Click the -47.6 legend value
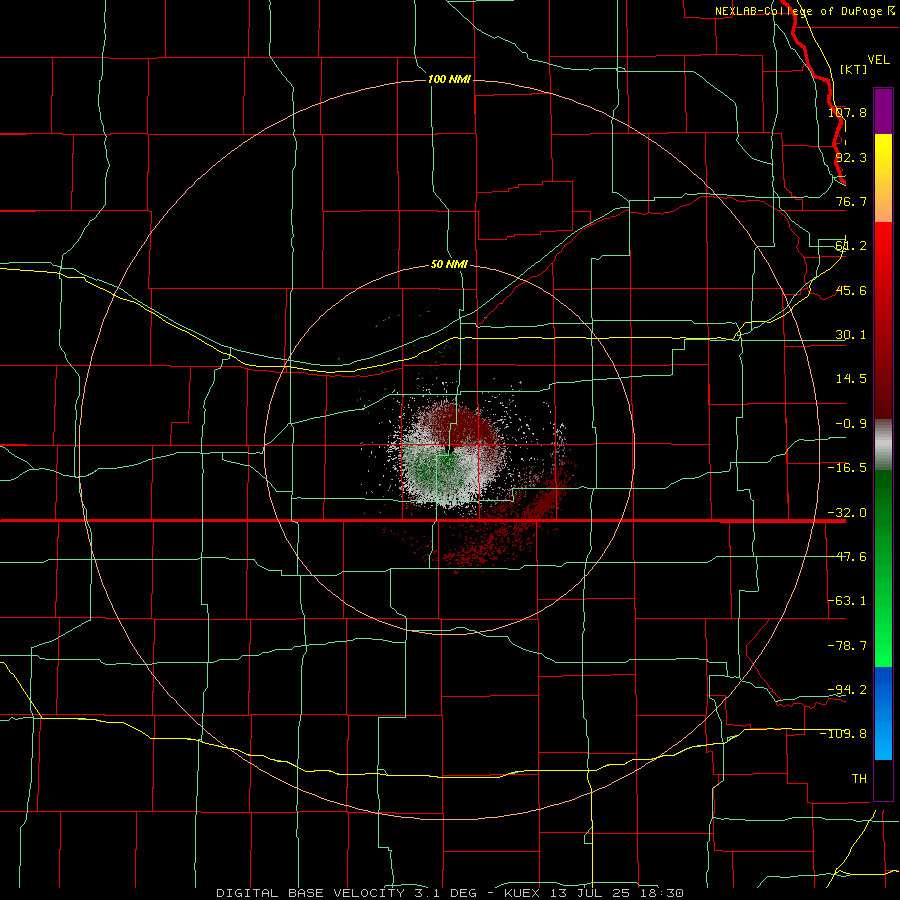This screenshot has height=900, width=900. [x=847, y=557]
